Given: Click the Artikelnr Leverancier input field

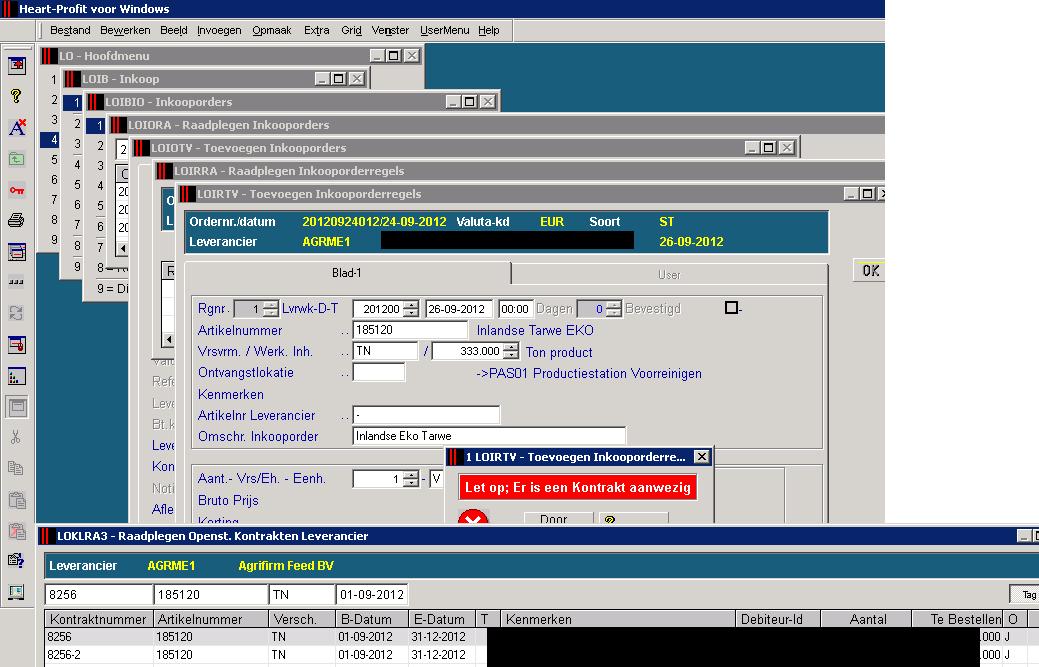Looking at the screenshot, I should [426, 415].
